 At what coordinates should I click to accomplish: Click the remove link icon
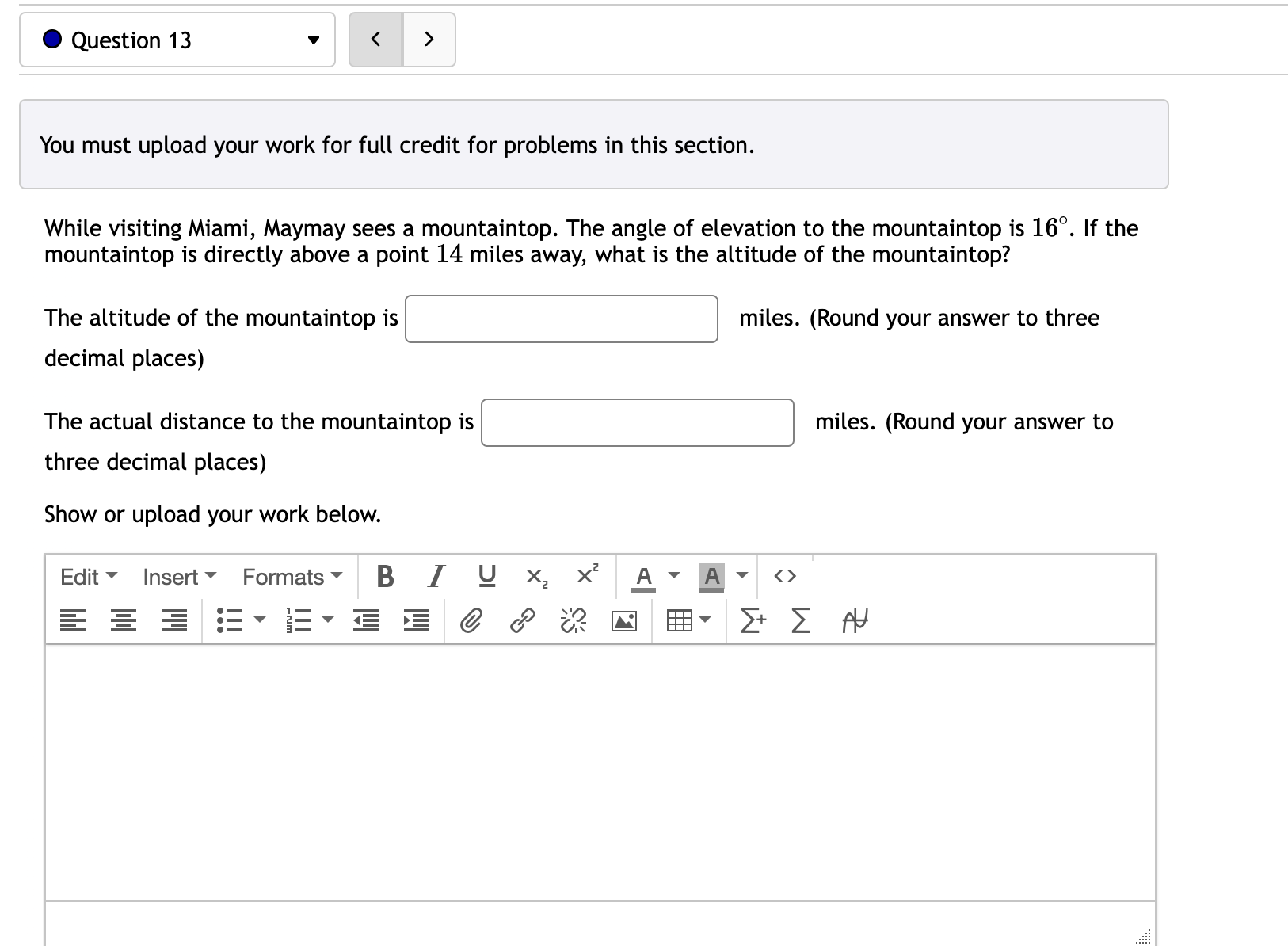click(x=572, y=621)
